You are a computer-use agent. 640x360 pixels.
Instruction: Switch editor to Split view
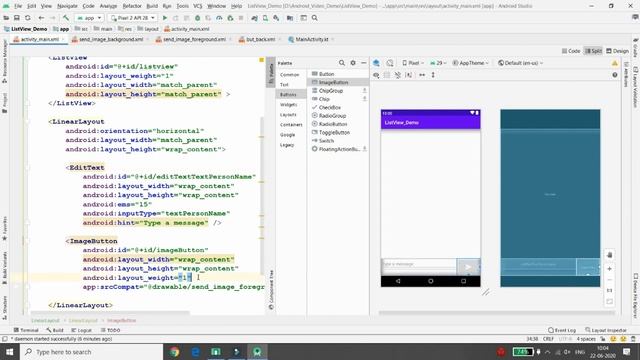(x=593, y=51)
